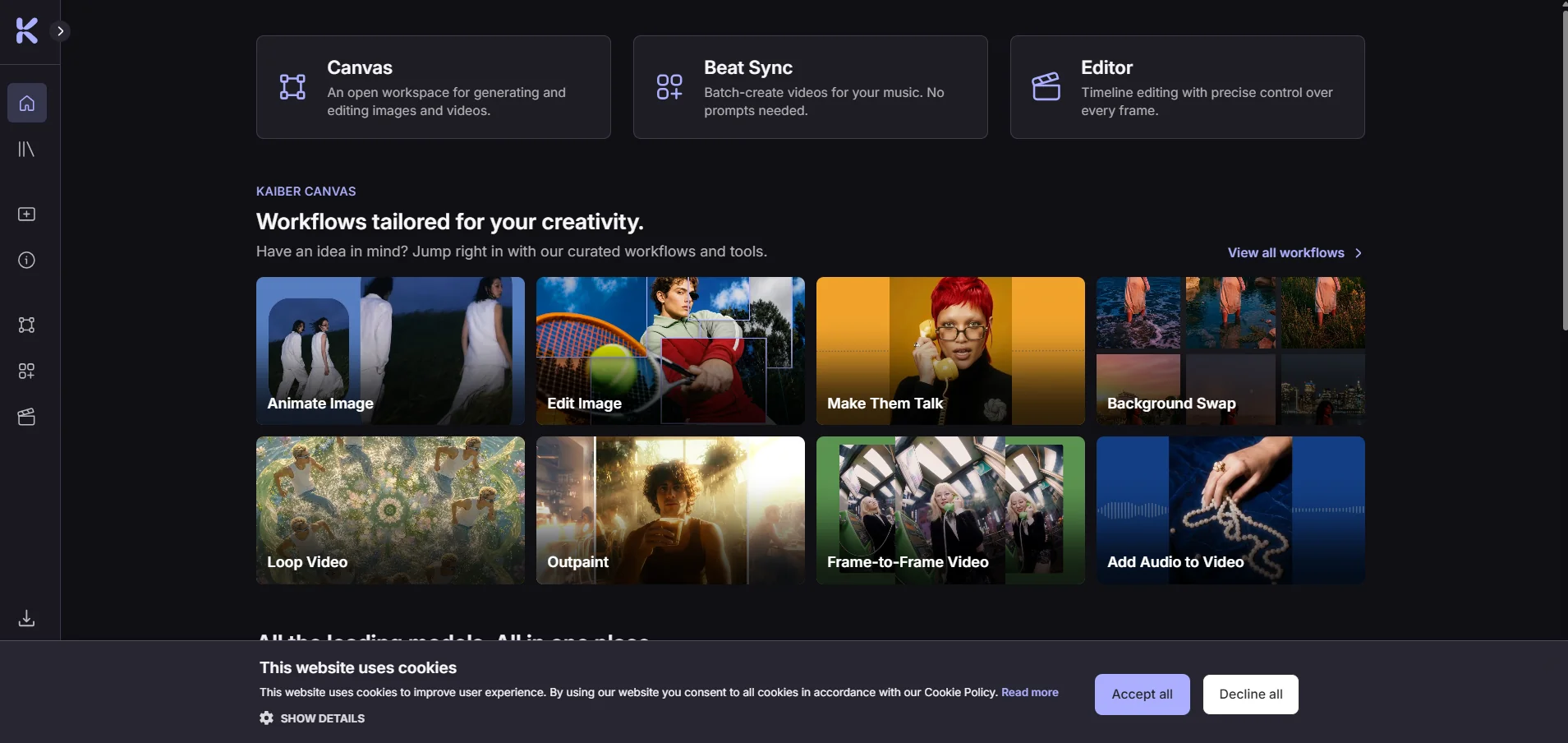Select the Beat Sync icon in sidebar

click(x=27, y=371)
